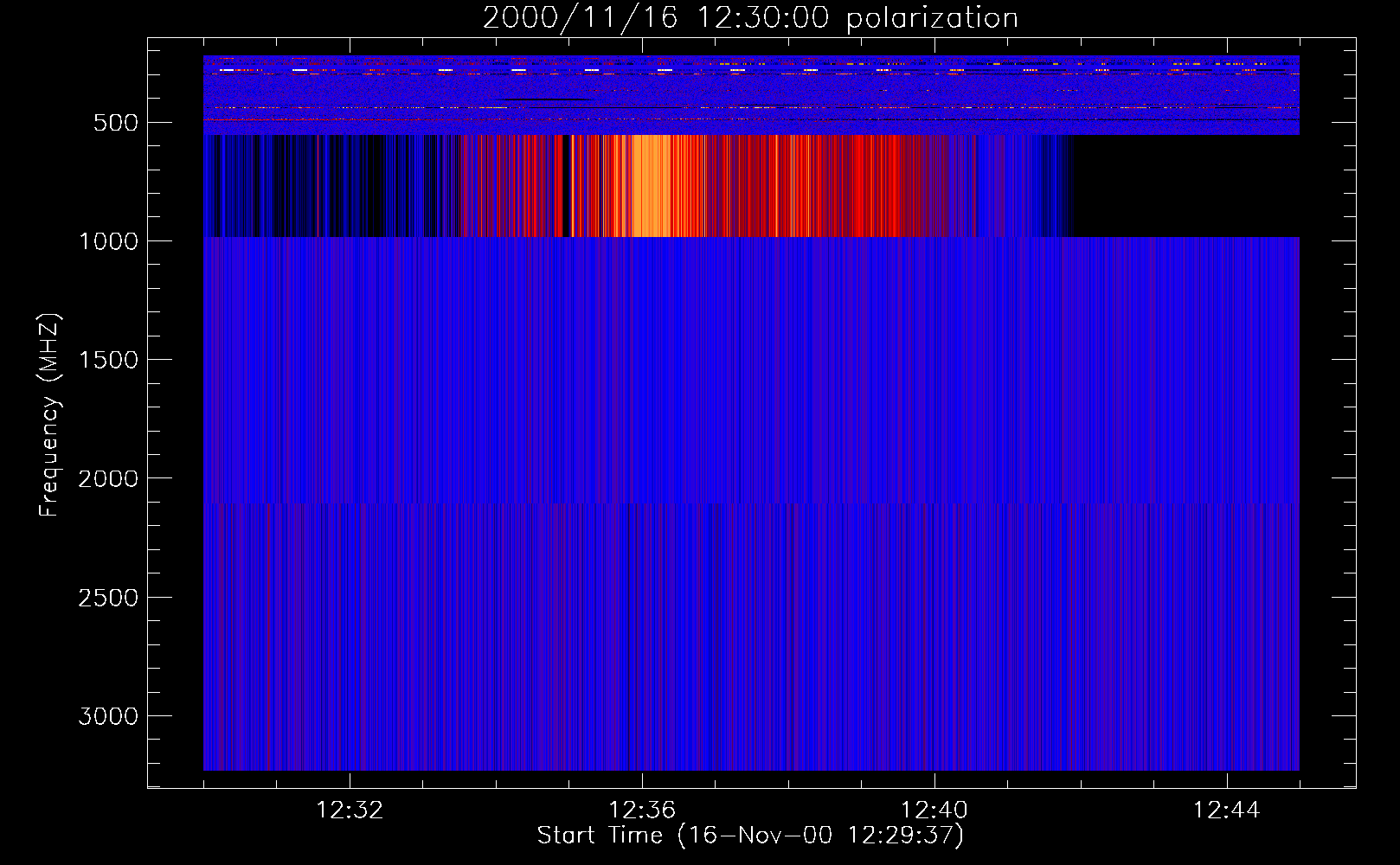Click the plot title '2000/11/16 12:30:00 polarization'
This screenshot has height=865, width=1400.
(750, 18)
